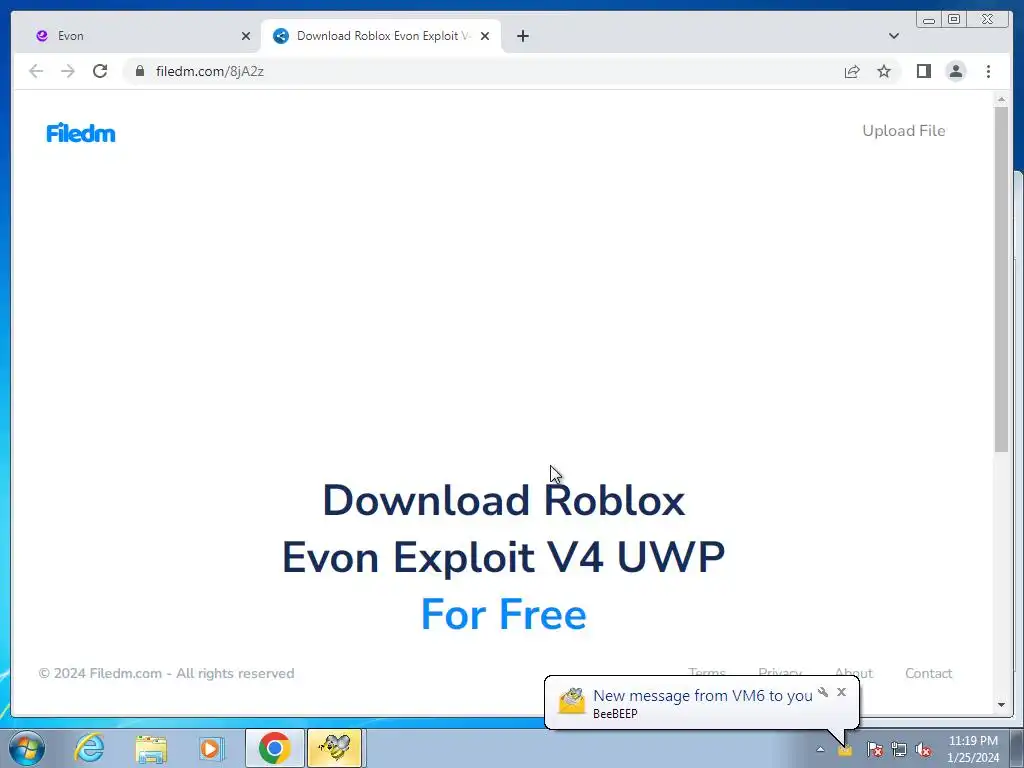1024x768 pixels.
Task: Open BeeBEEP notification wrench settings
Action: (824, 692)
